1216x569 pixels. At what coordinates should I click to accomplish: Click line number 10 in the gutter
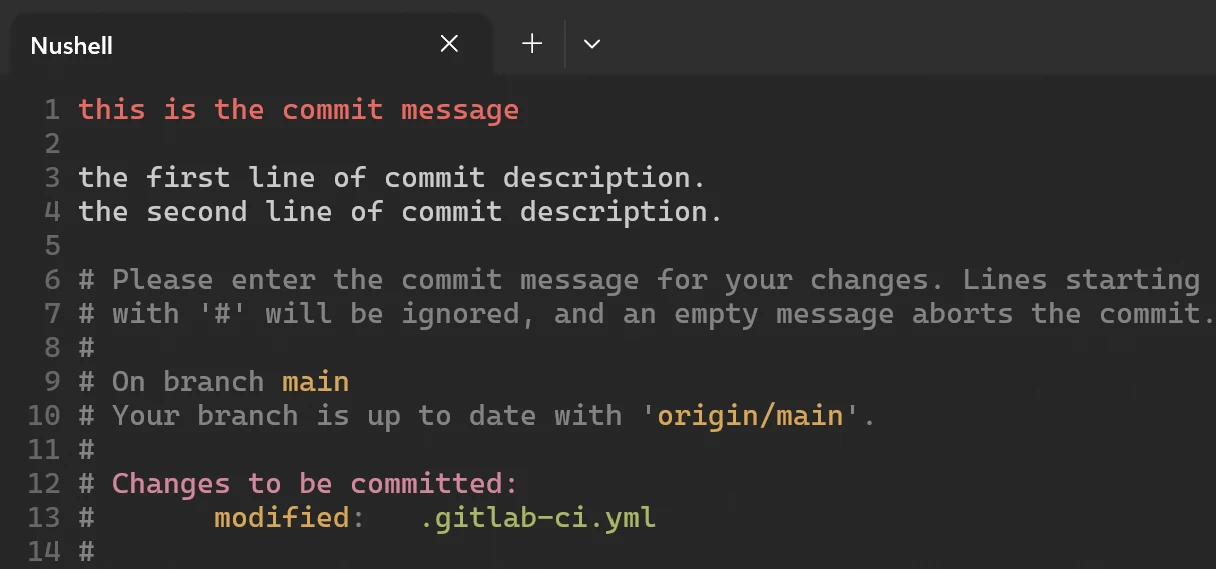tap(44, 416)
